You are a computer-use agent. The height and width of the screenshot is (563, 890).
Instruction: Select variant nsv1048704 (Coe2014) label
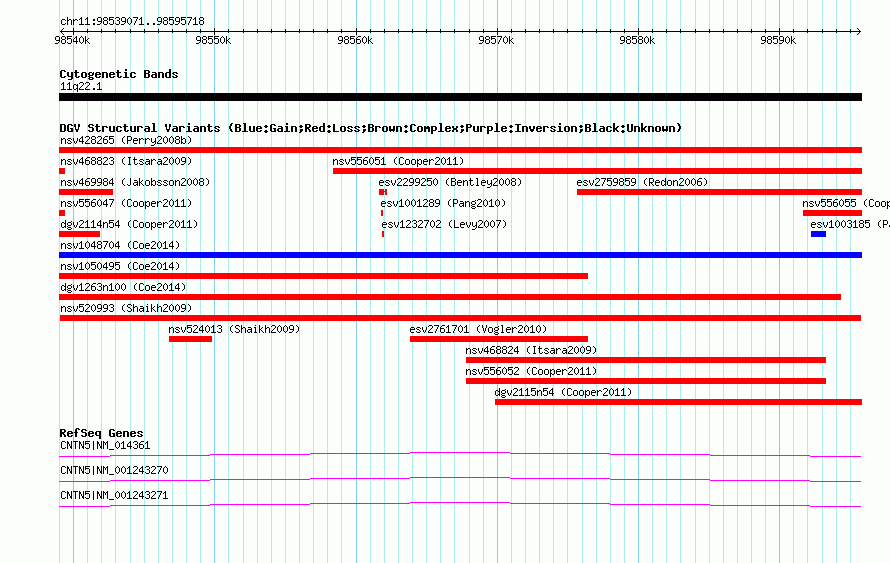(120, 245)
